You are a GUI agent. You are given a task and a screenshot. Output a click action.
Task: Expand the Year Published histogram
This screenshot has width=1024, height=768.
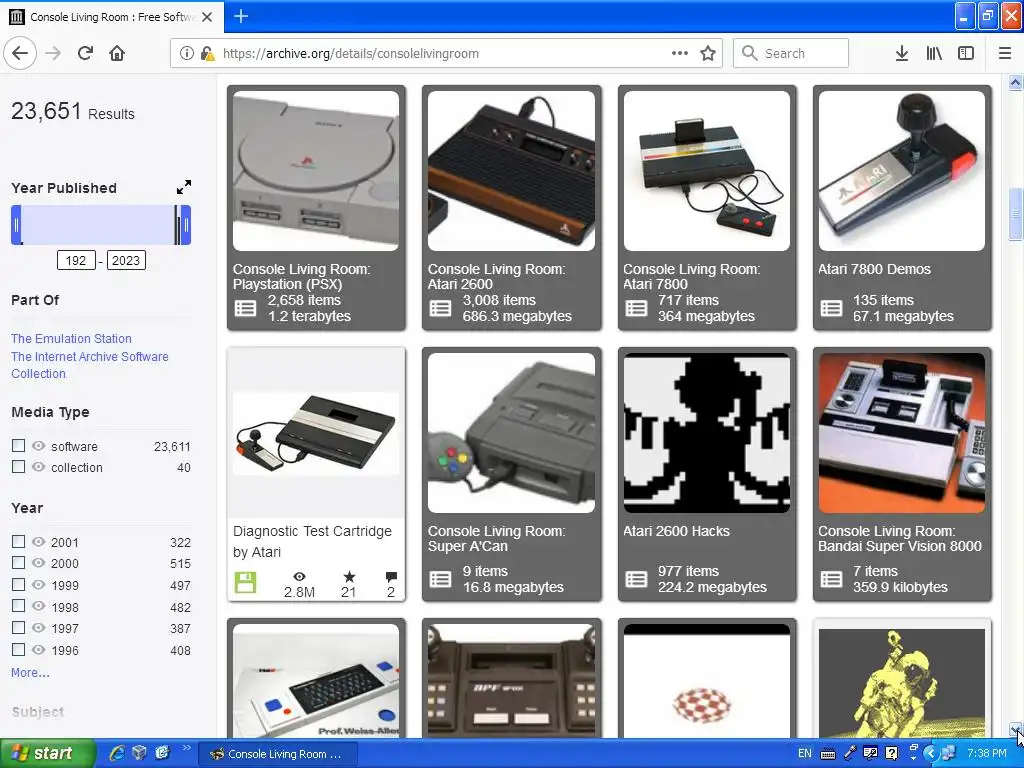coord(184,187)
